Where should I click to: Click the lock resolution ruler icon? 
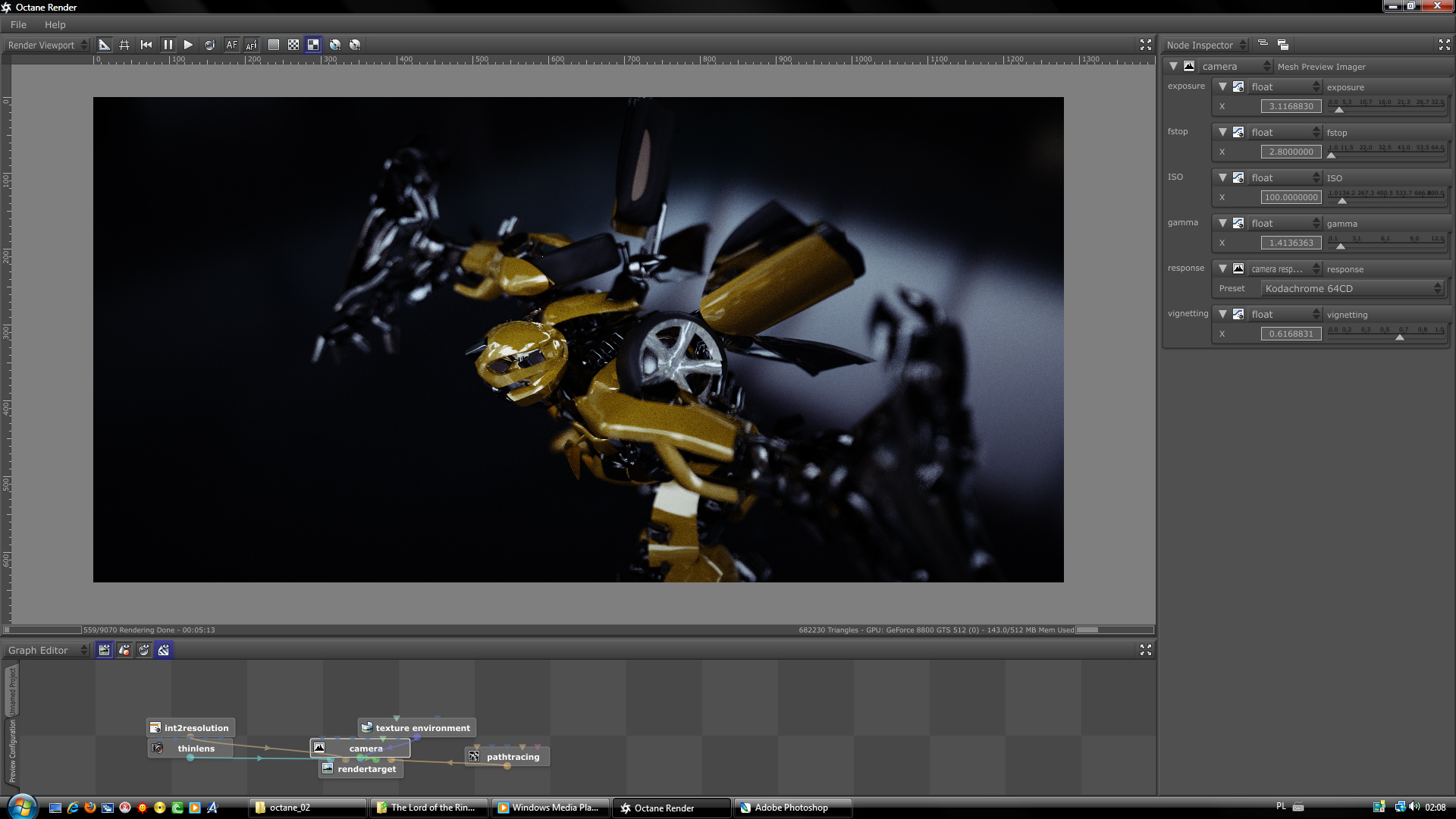click(x=105, y=45)
